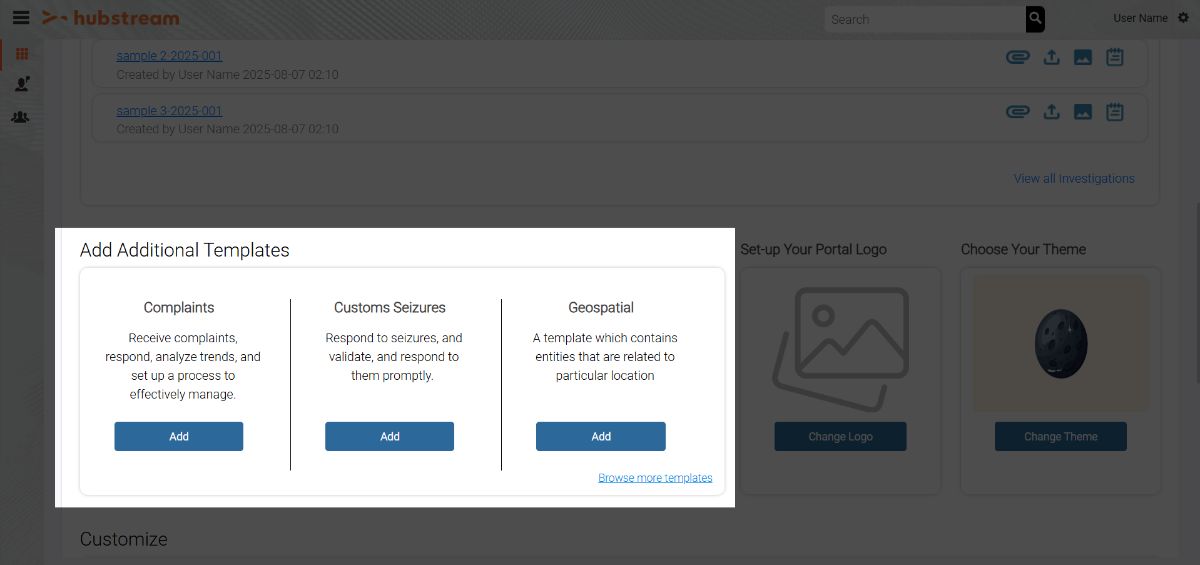This screenshot has width=1200, height=565.
Task: Click into the Search field
Action: click(925, 19)
